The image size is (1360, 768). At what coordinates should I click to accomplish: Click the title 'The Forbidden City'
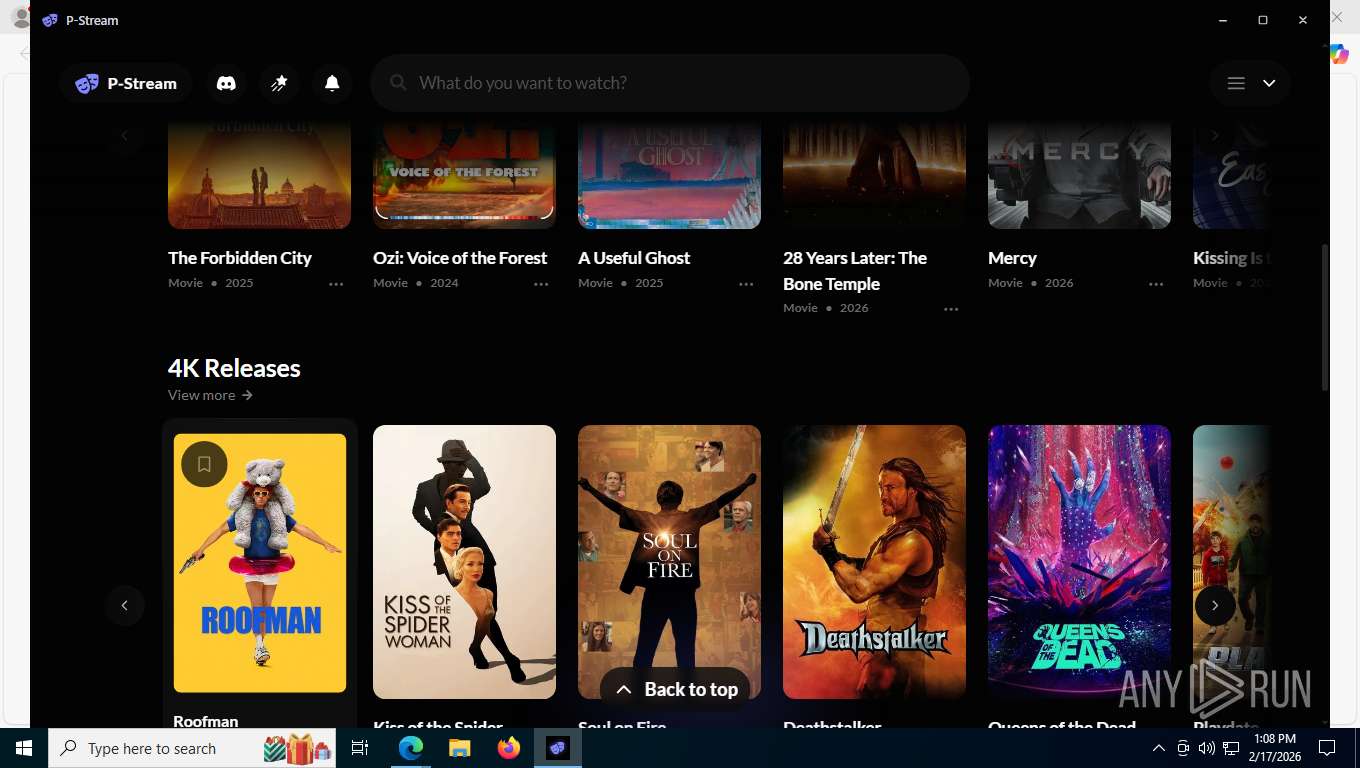(240, 258)
